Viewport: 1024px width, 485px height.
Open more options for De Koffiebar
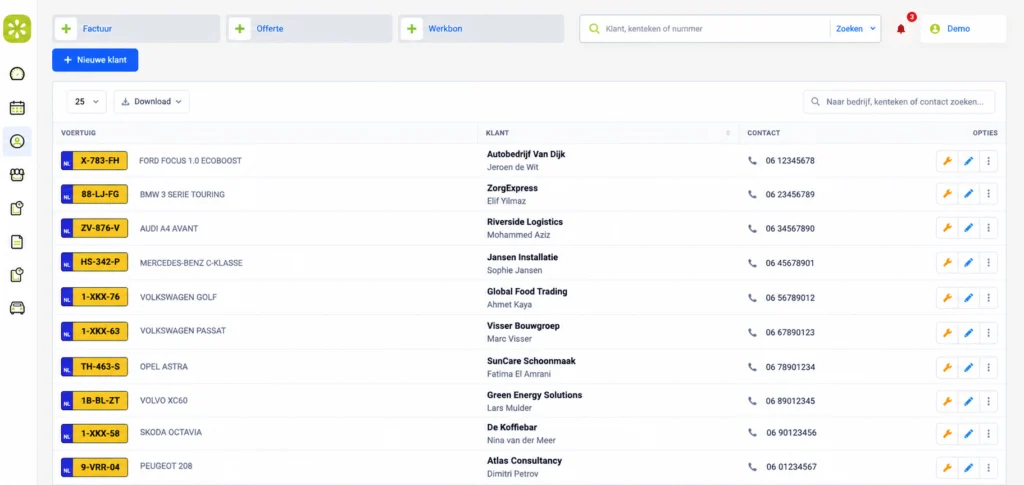click(988, 433)
